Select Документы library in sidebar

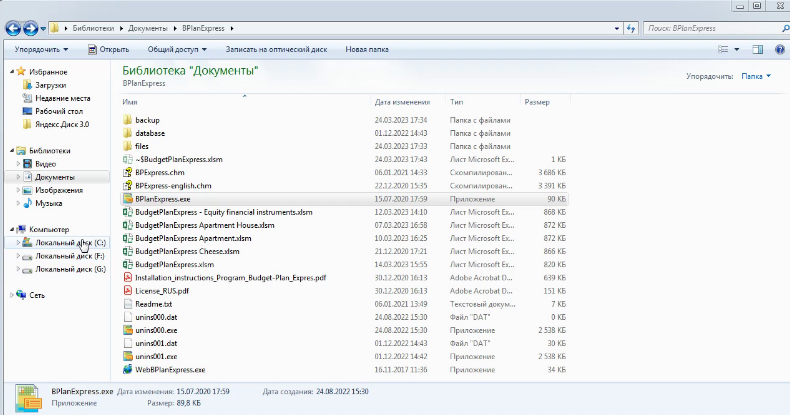[x=54, y=177]
